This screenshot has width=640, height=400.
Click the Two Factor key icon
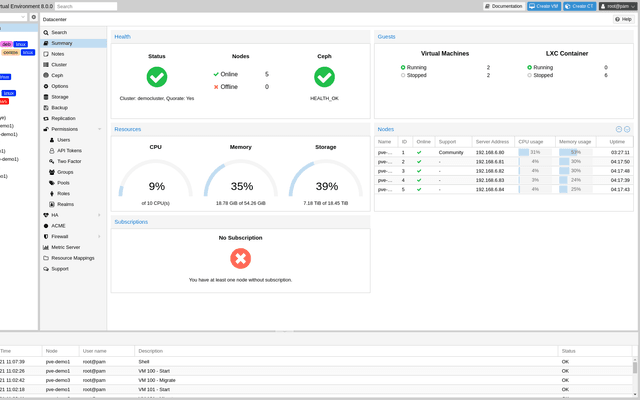tap(52, 161)
